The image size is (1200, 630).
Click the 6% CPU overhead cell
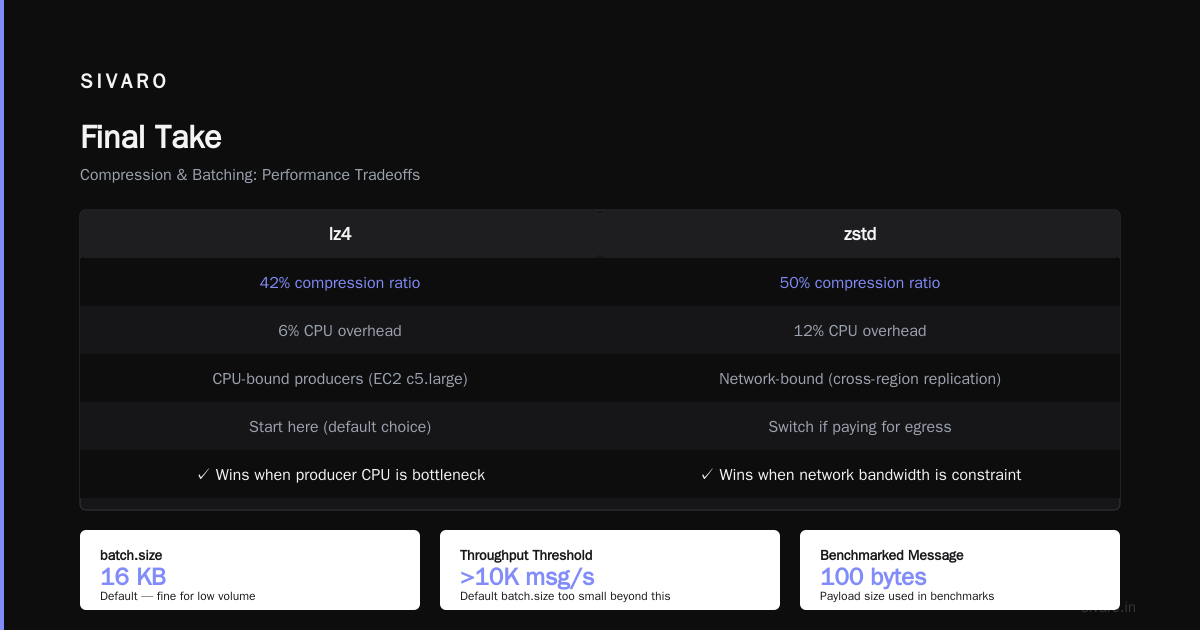pos(340,331)
